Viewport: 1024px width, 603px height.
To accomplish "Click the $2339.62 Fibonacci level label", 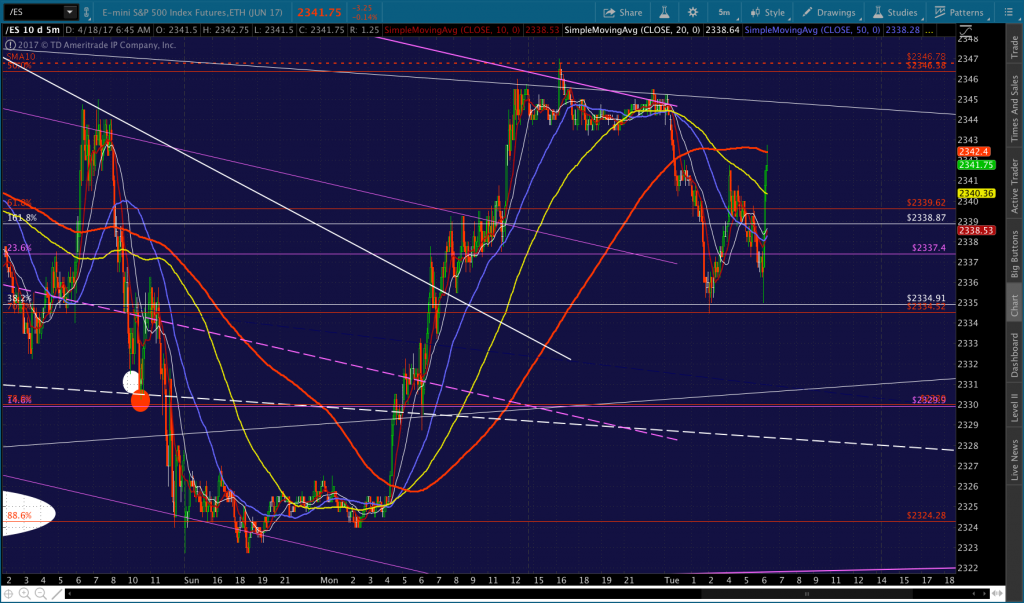I will coord(926,203).
